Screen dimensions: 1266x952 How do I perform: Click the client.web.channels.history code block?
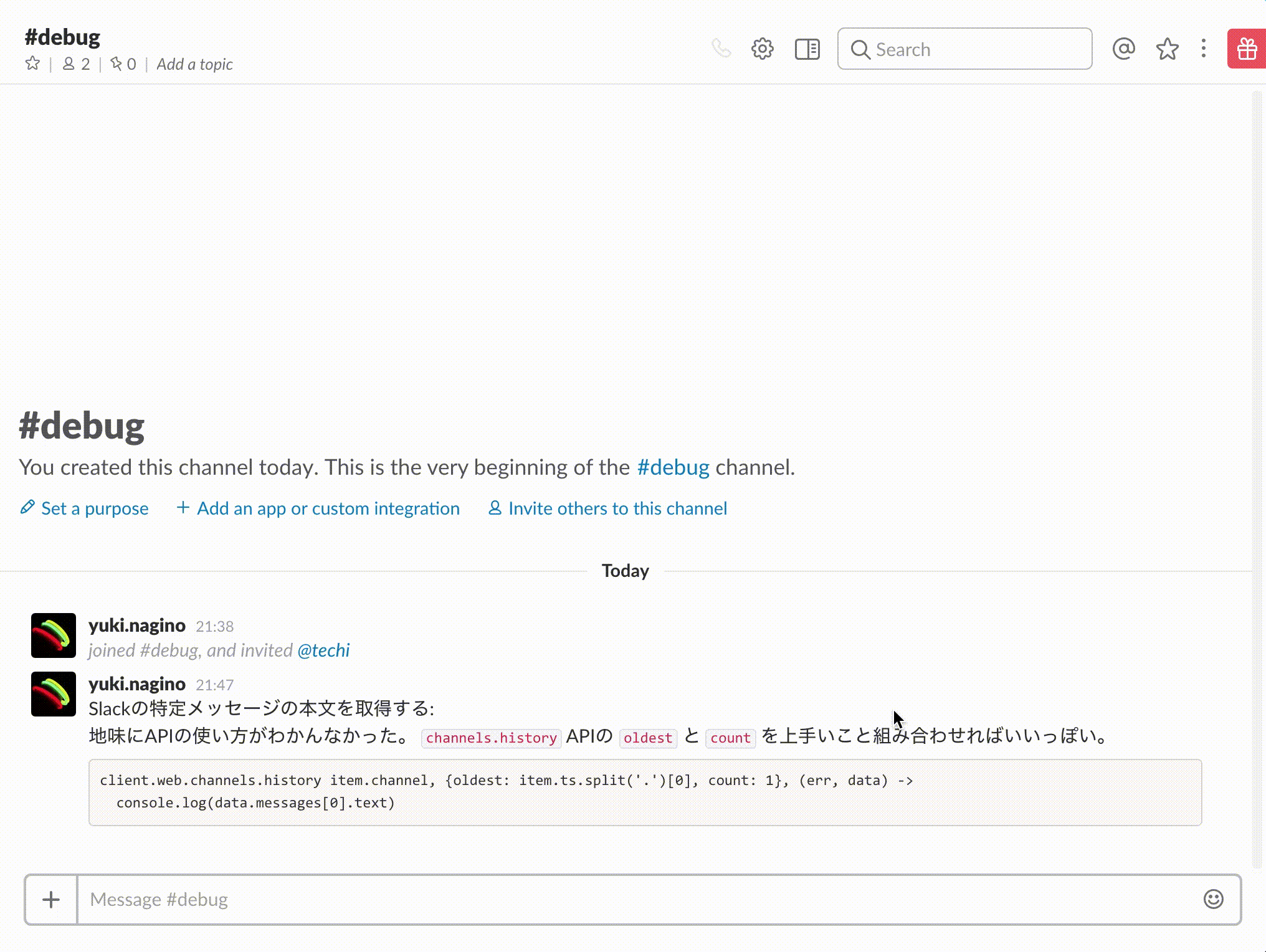[x=645, y=793]
